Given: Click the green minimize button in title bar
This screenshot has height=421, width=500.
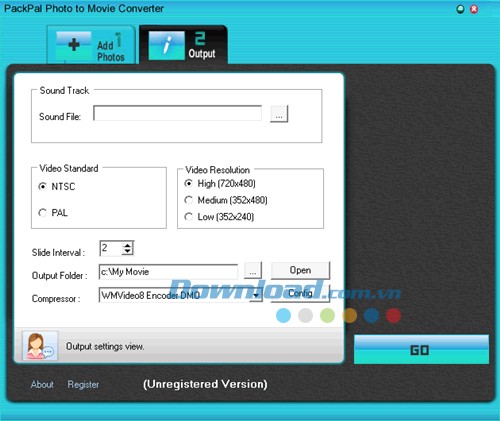Looking at the screenshot, I should [460, 9].
